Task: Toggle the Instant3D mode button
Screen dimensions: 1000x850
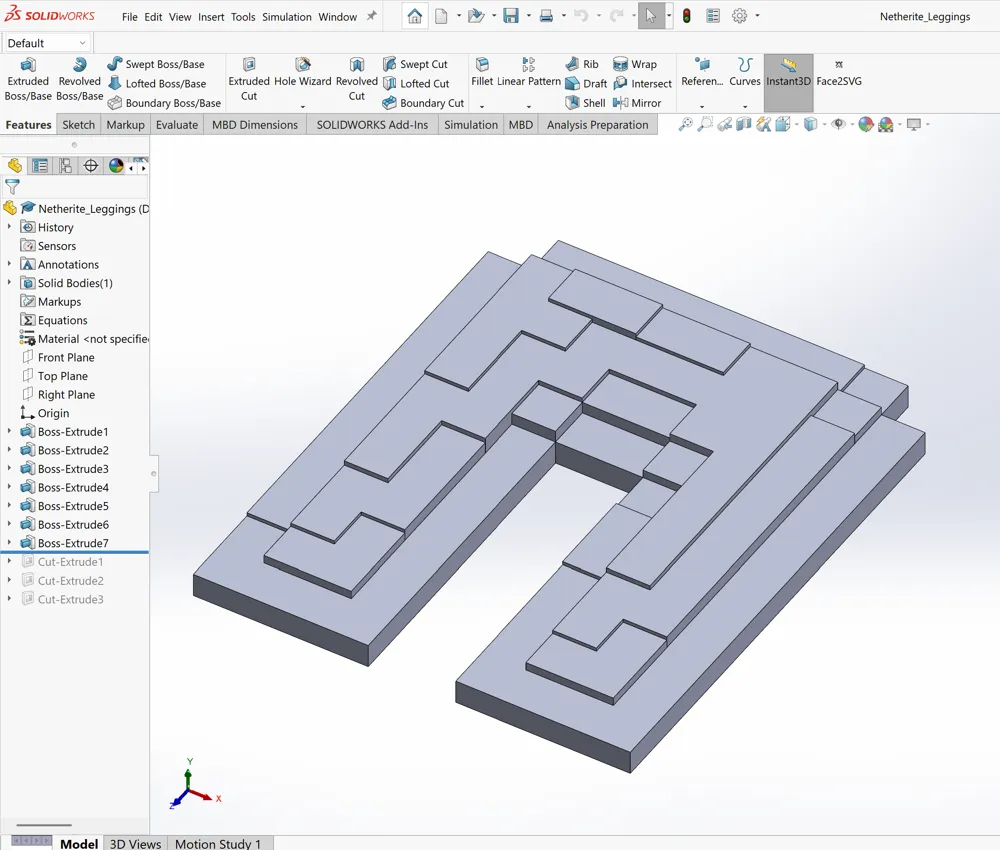Action: click(788, 72)
